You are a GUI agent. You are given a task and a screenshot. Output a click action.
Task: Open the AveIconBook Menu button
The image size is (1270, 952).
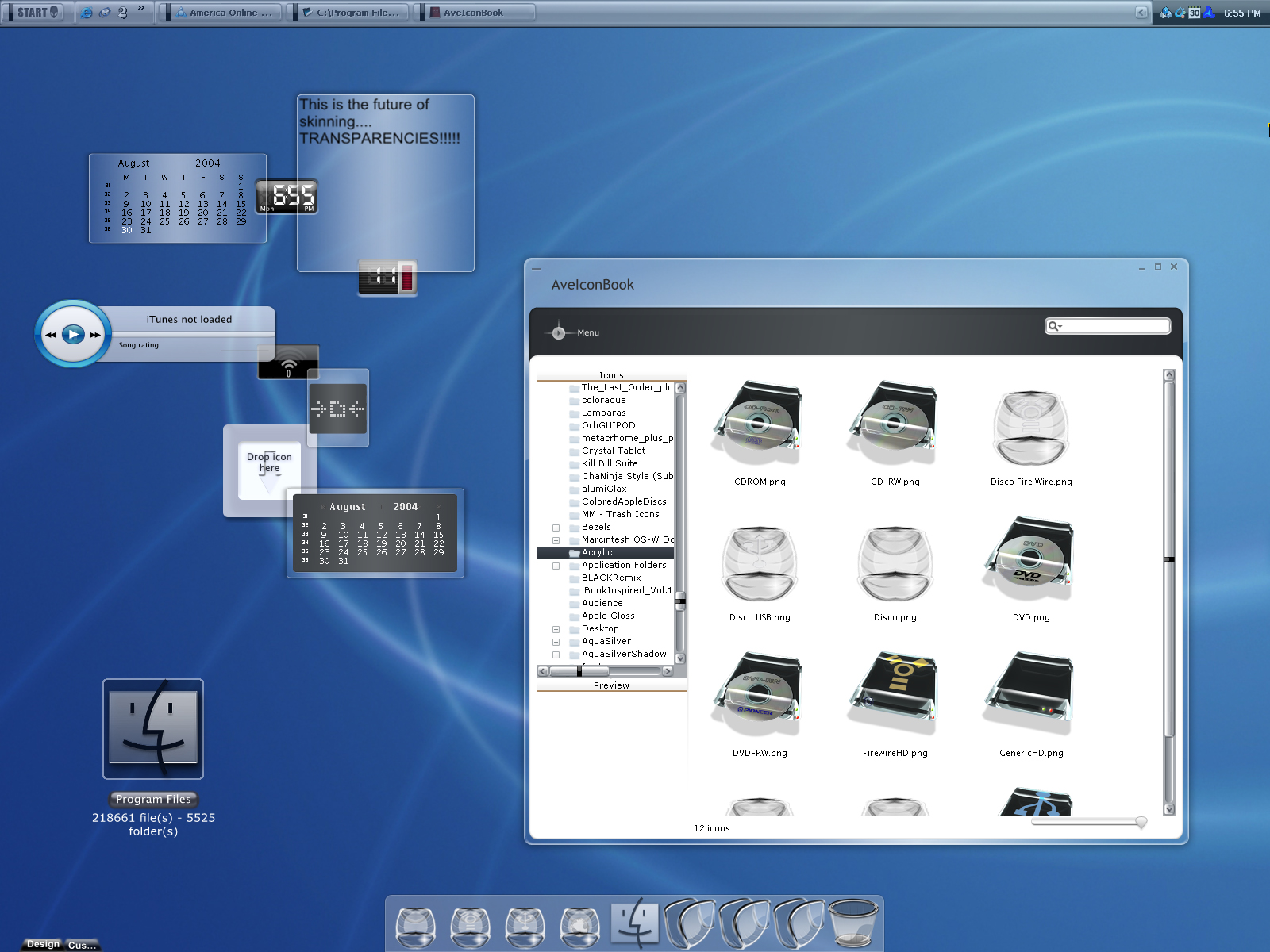[x=575, y=332]
